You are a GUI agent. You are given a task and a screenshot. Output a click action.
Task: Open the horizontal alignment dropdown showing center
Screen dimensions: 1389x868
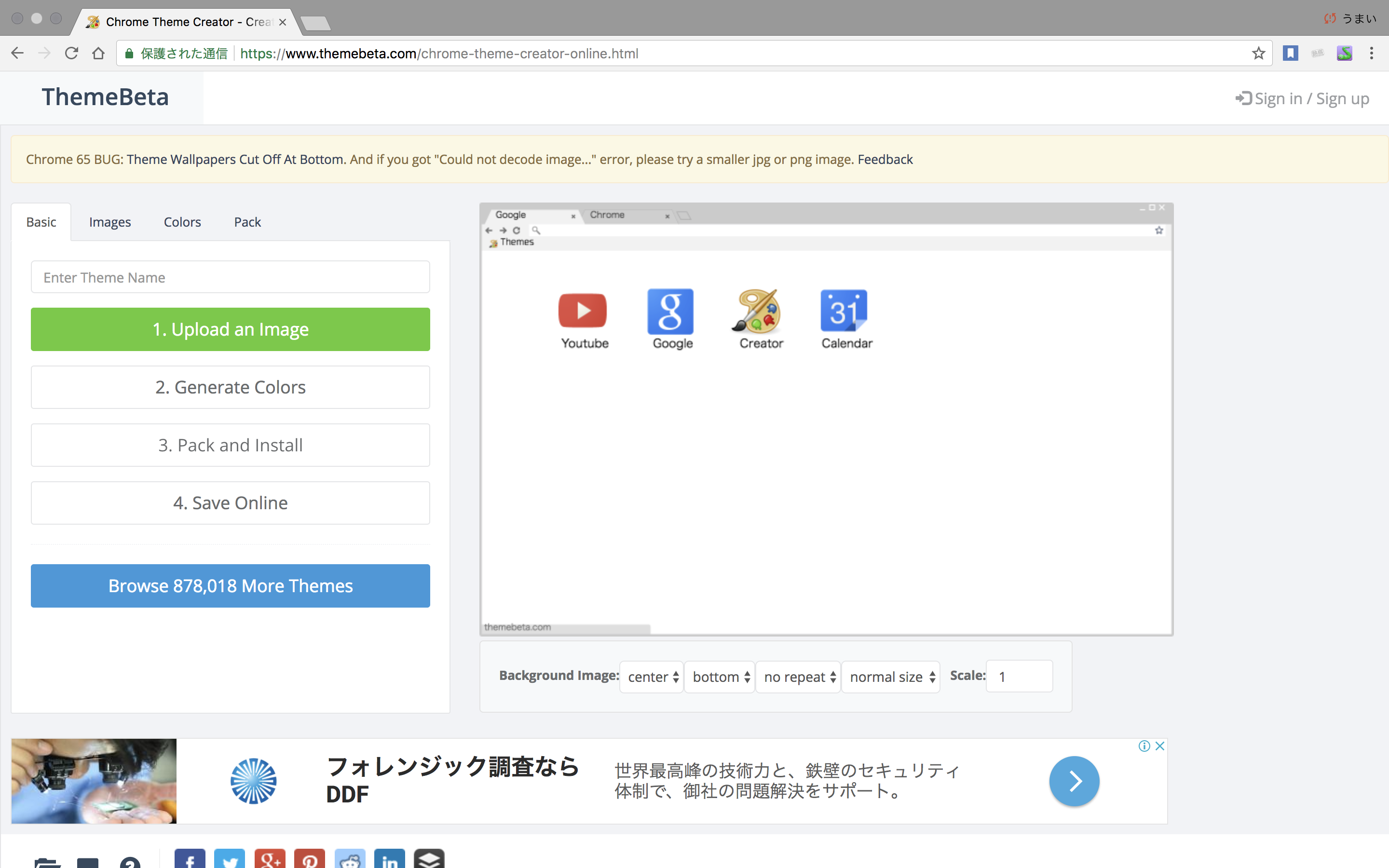(x=651, y=677)
